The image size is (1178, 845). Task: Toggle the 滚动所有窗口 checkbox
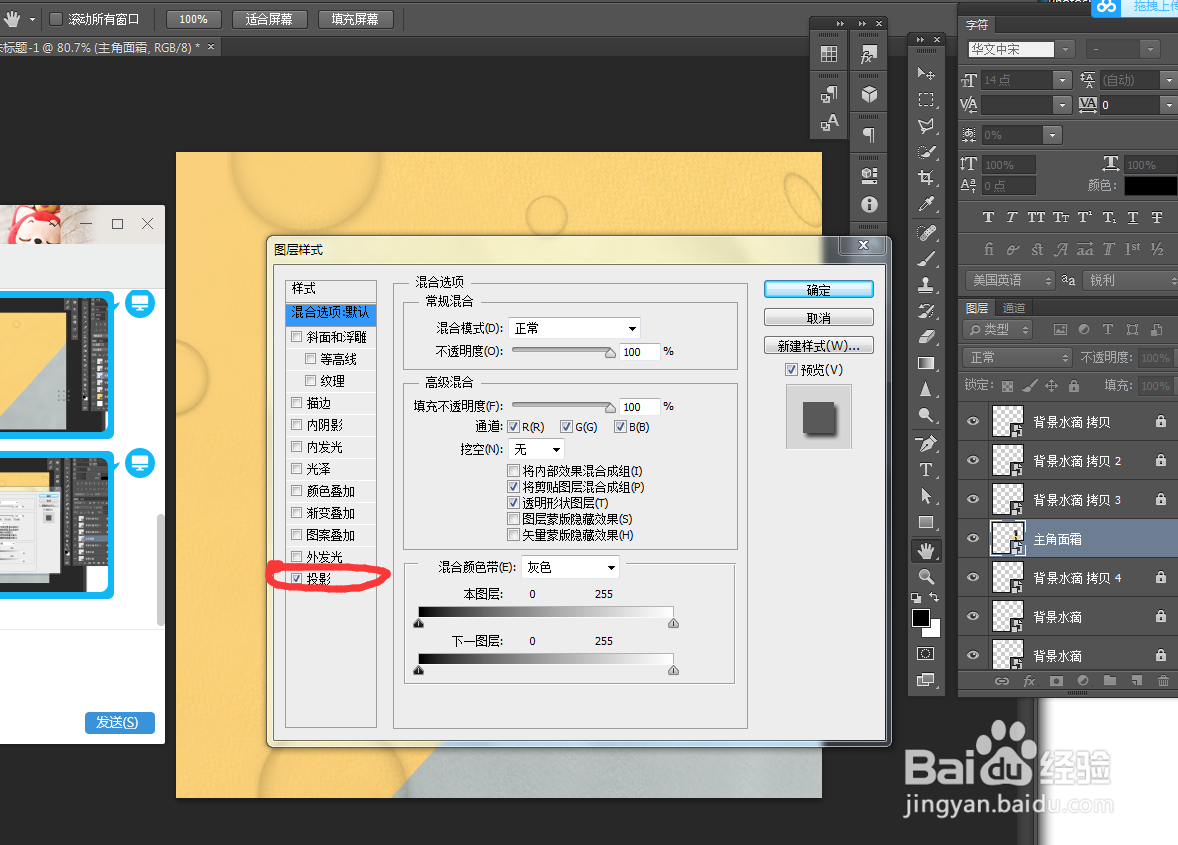56,19
